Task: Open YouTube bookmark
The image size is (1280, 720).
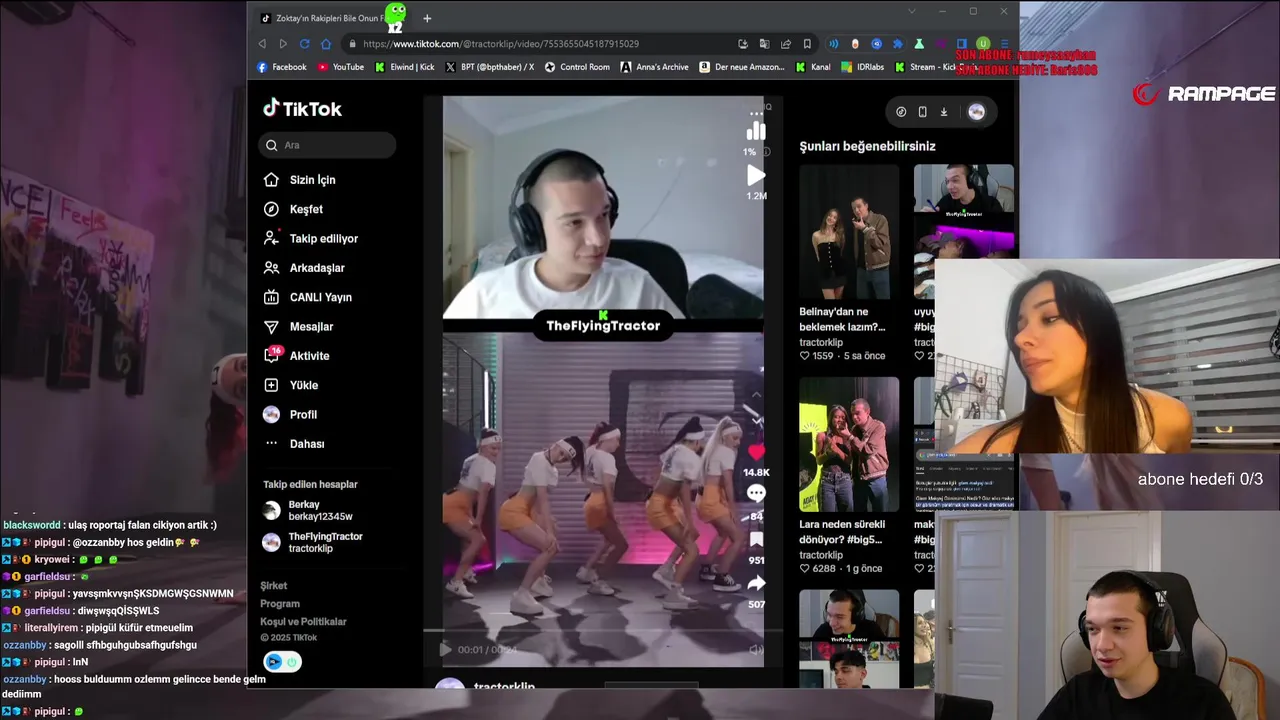Action: pyautogui.click(x=341, y=67)
